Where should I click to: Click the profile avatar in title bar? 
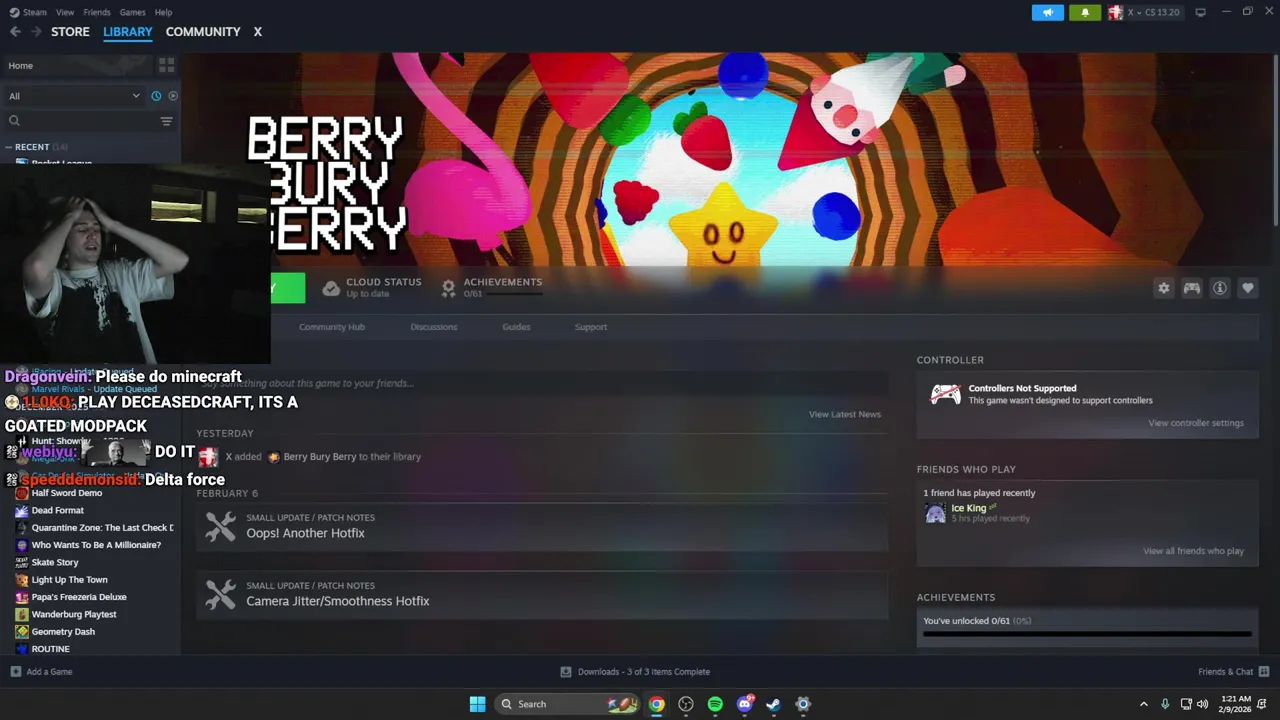click(1115, 12)
